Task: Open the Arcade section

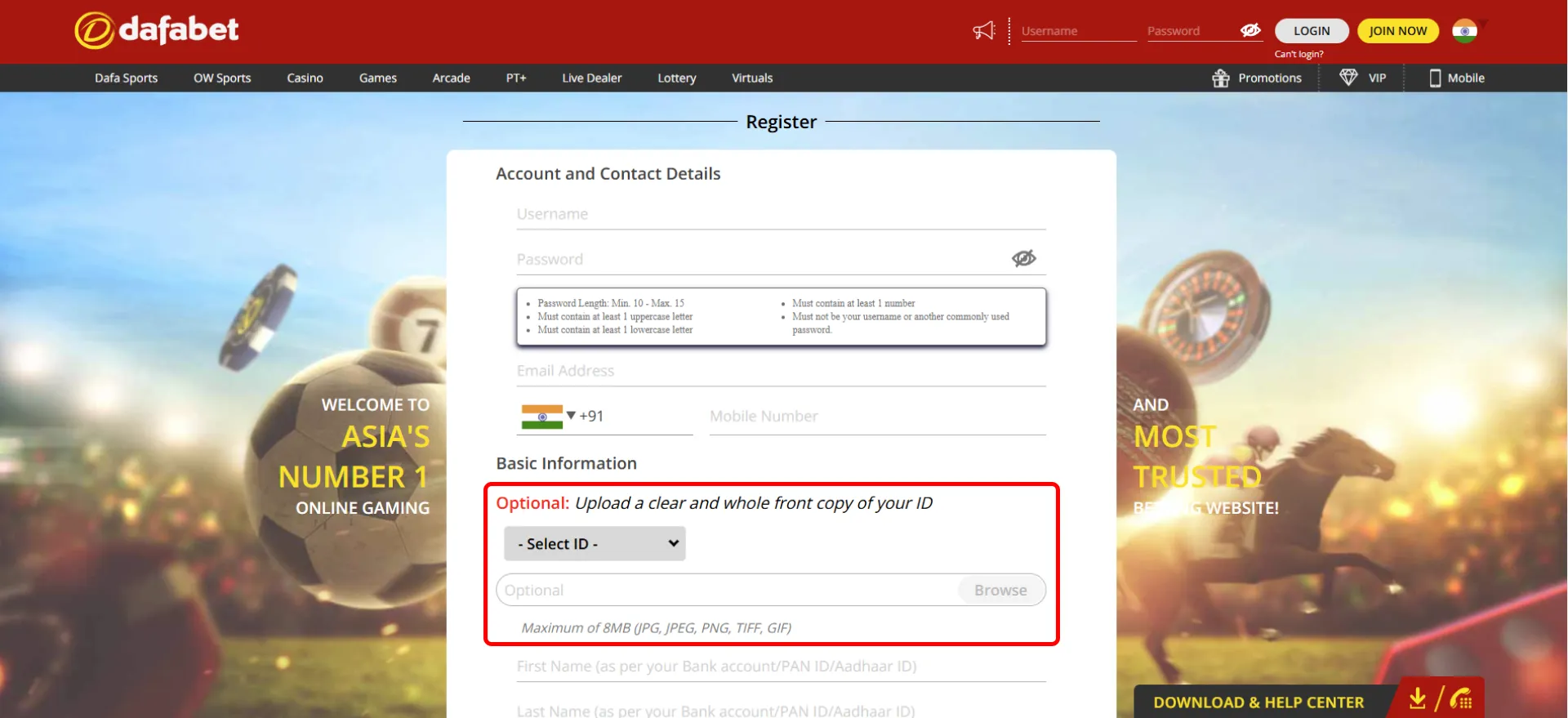Action: tap(451, 78)
